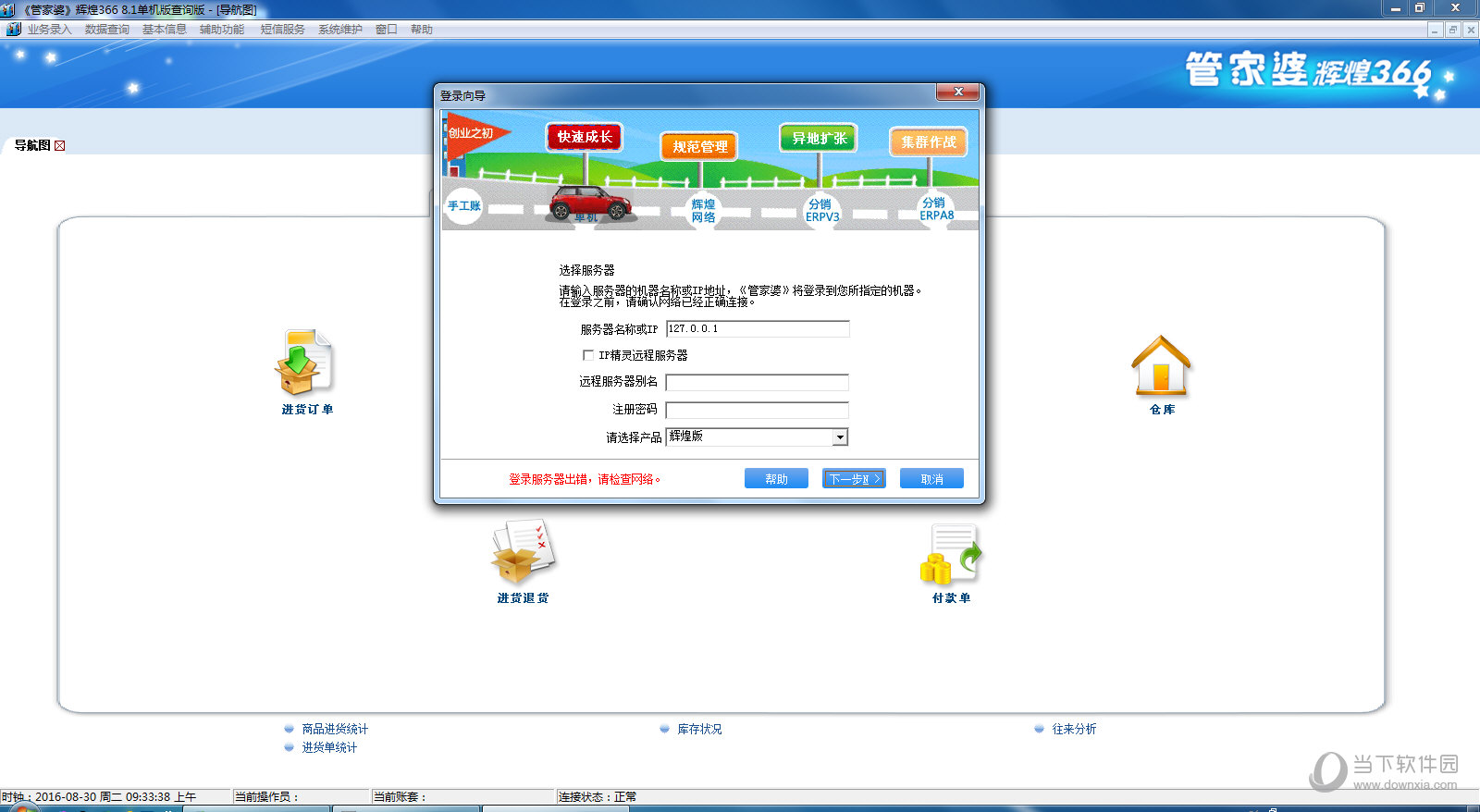Open the 往来分析 link
This screenshot has height=812, width=1480.
click(x=1074, y=729)
